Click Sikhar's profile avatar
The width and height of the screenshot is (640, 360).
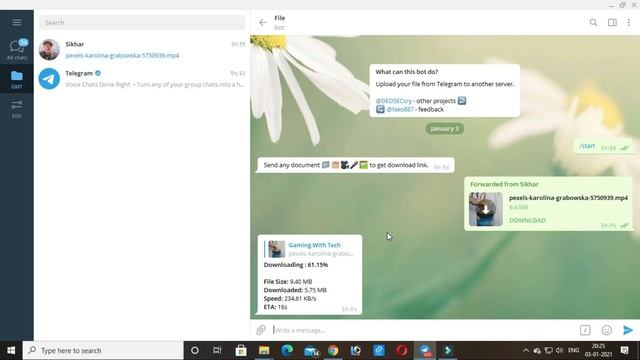pyautogui.click(x=49, y=49)
